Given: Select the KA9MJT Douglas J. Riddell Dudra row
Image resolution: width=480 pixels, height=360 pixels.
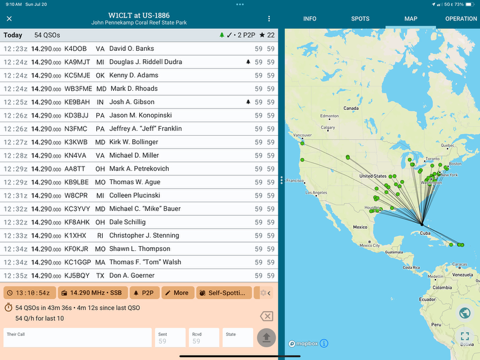Looking at the screenshot, I should 139,62.
